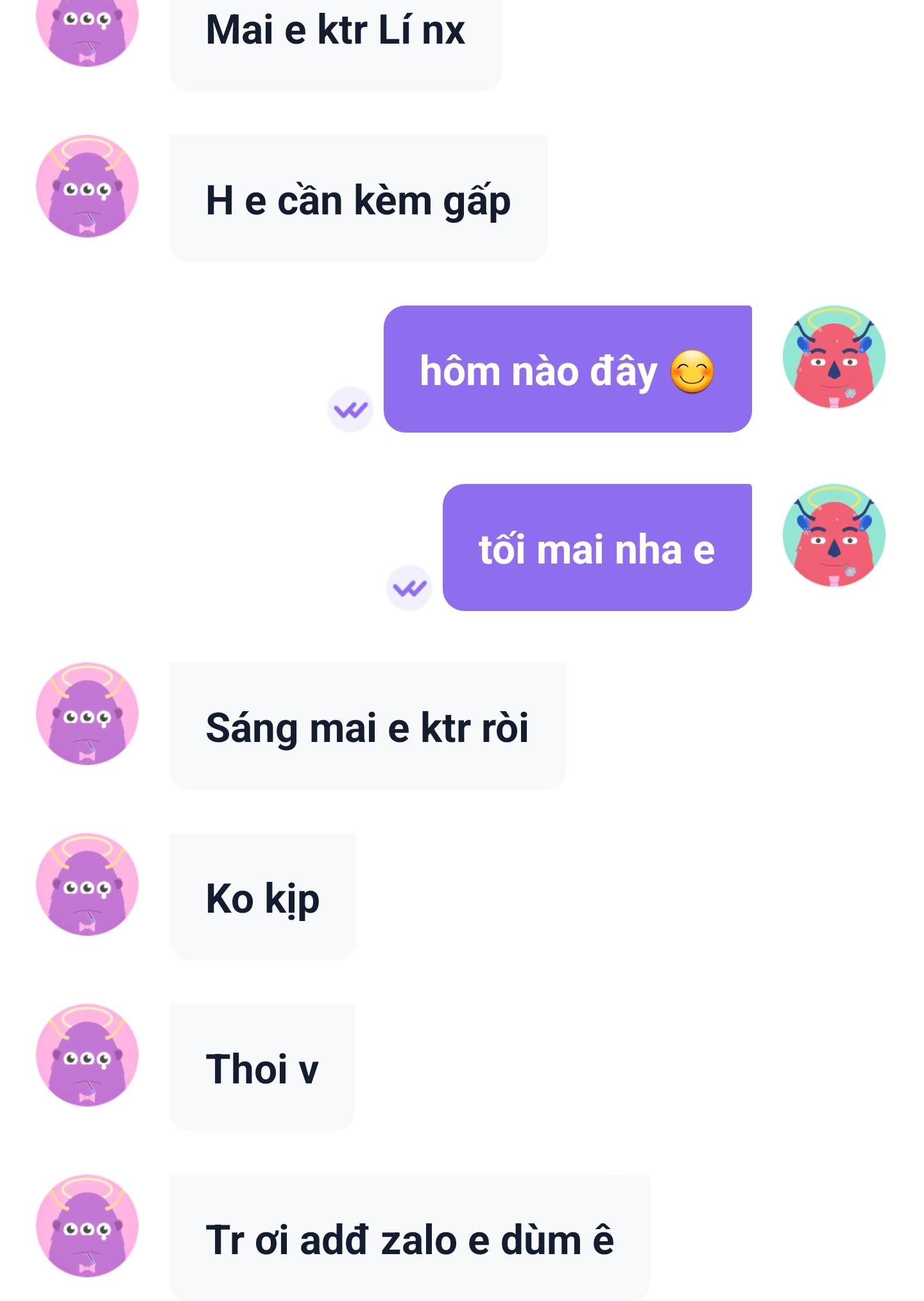
Task: Select the "Mai e ktr Lí nx" message
Action: point(335,39)
